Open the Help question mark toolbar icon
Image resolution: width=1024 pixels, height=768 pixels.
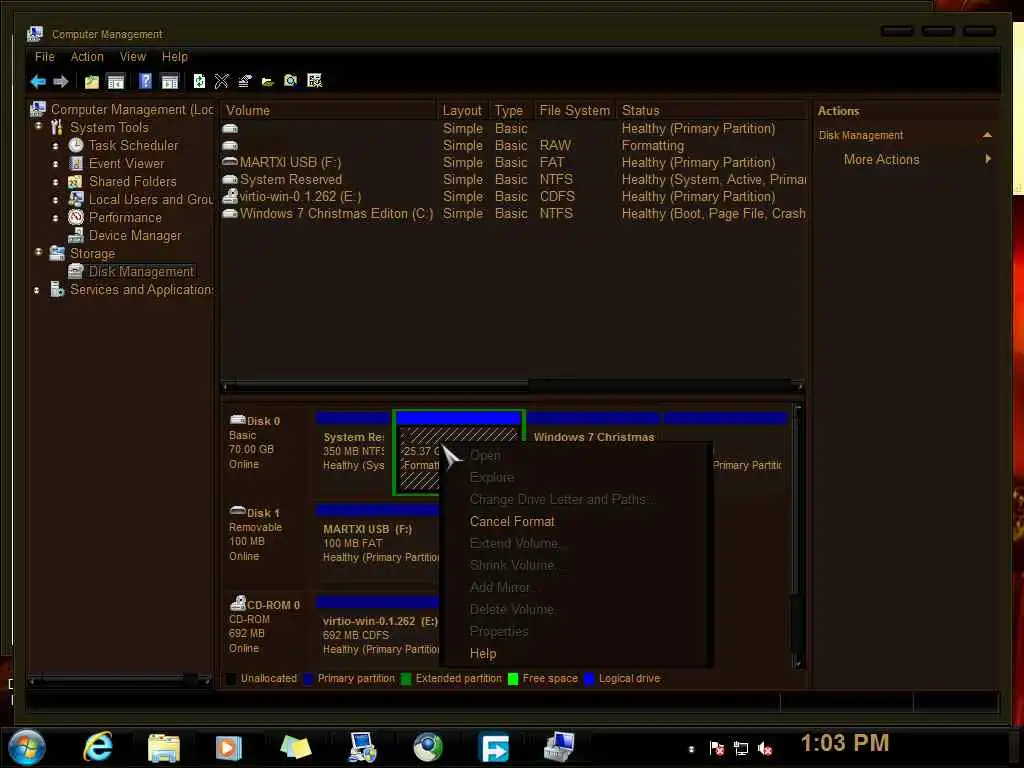[x=146, y=81]
